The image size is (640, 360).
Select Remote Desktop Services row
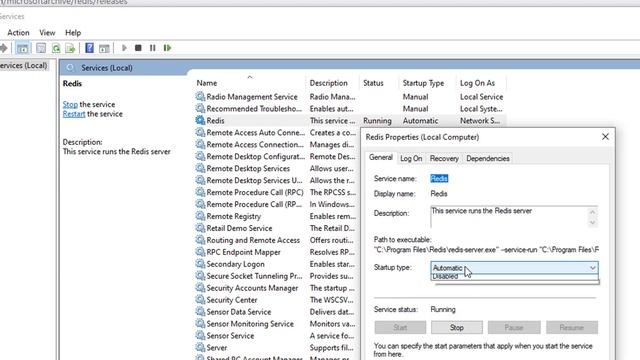(x=277, y=168)
